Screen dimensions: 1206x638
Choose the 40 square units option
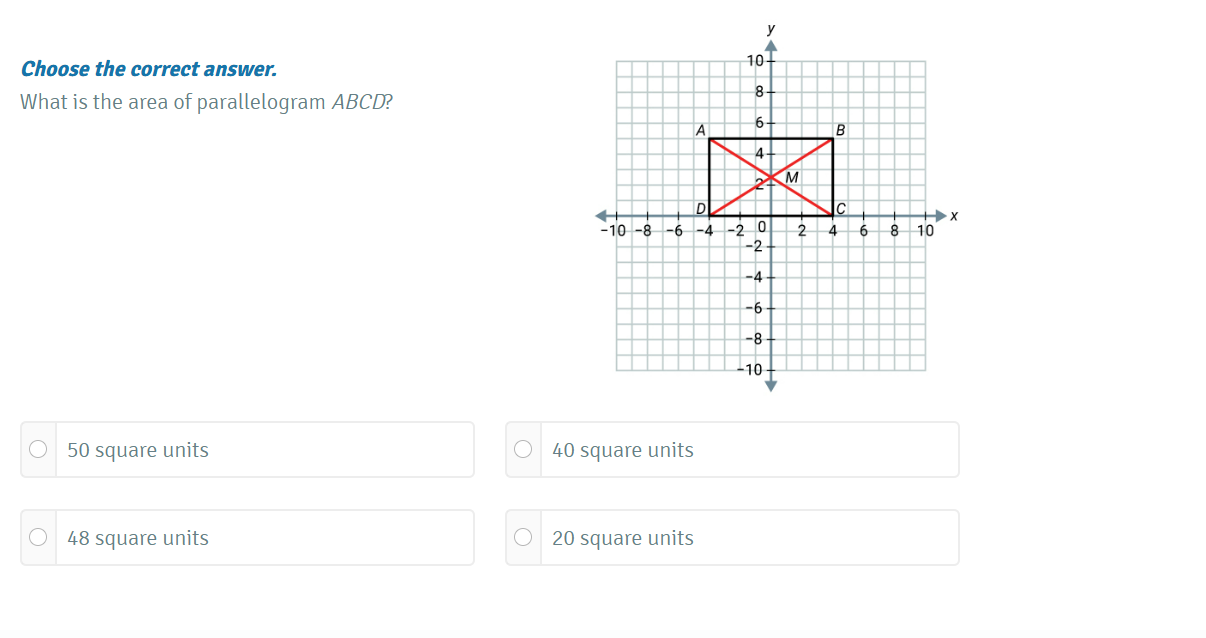(523, 450)
